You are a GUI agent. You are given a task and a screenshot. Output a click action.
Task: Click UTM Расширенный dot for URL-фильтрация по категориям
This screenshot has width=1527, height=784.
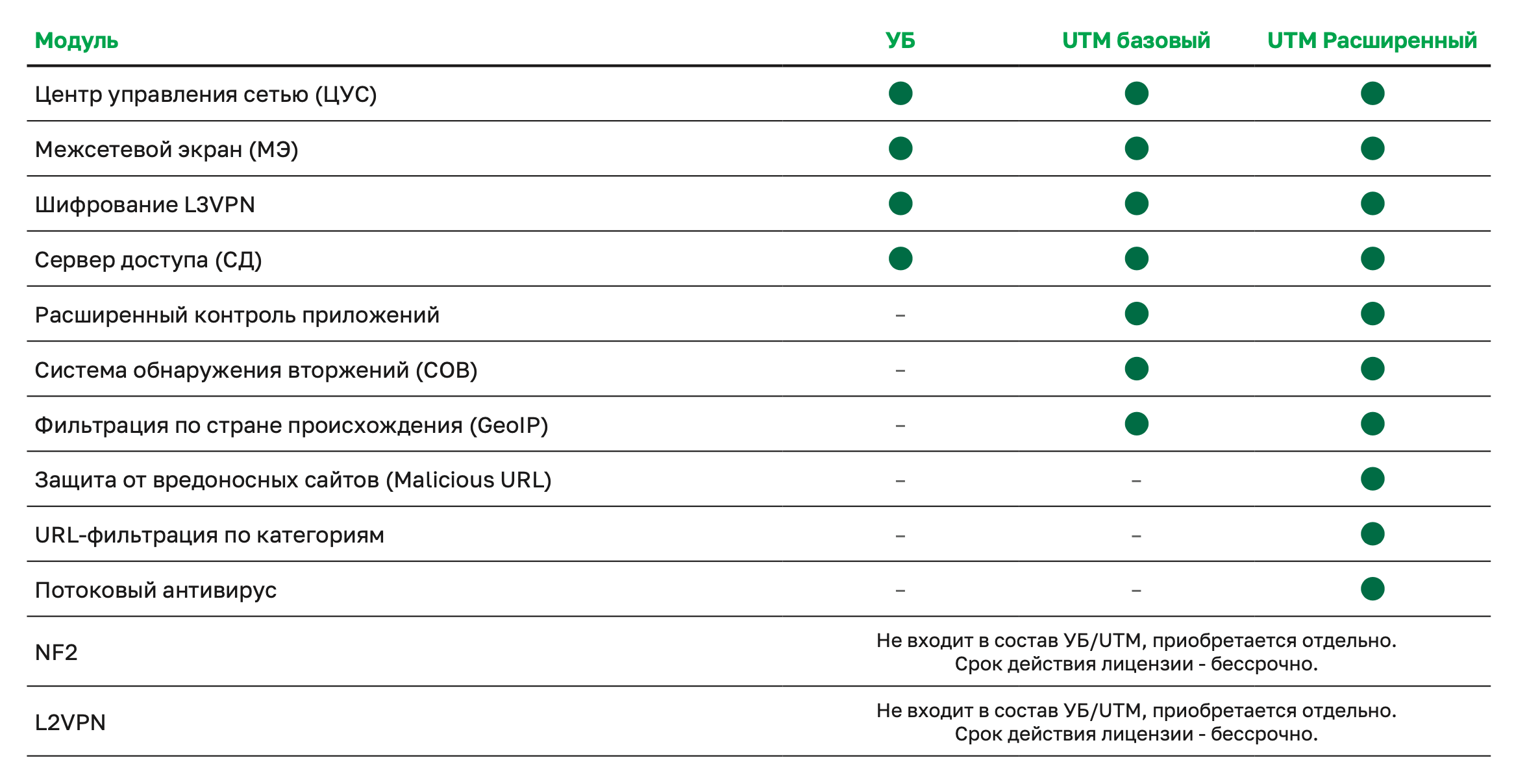[1372, 534]
